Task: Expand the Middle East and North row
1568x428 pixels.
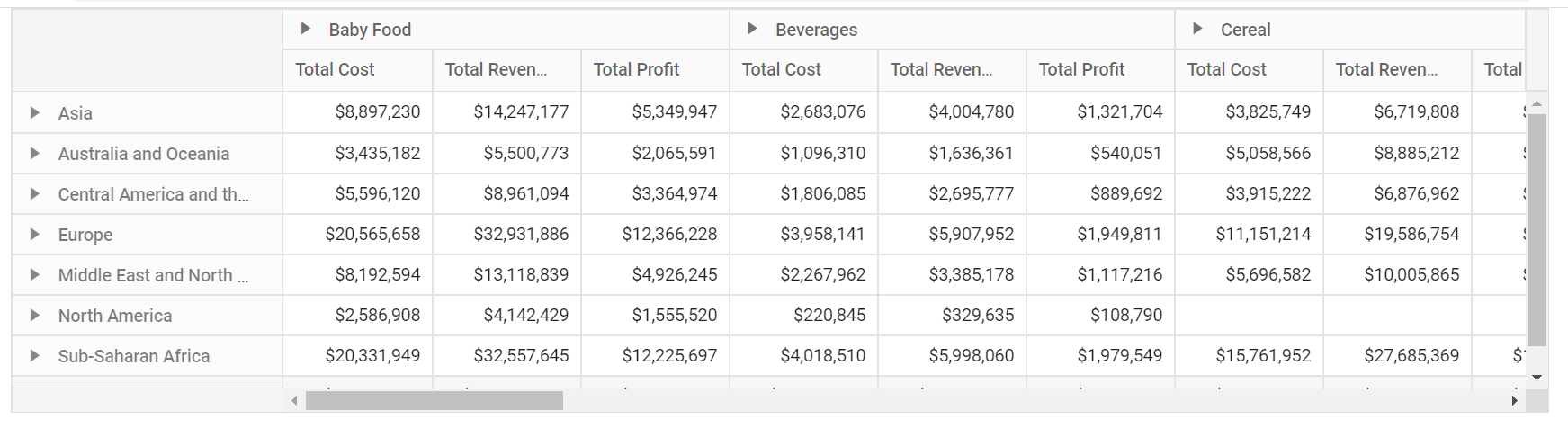Action: tap(34, 275)
